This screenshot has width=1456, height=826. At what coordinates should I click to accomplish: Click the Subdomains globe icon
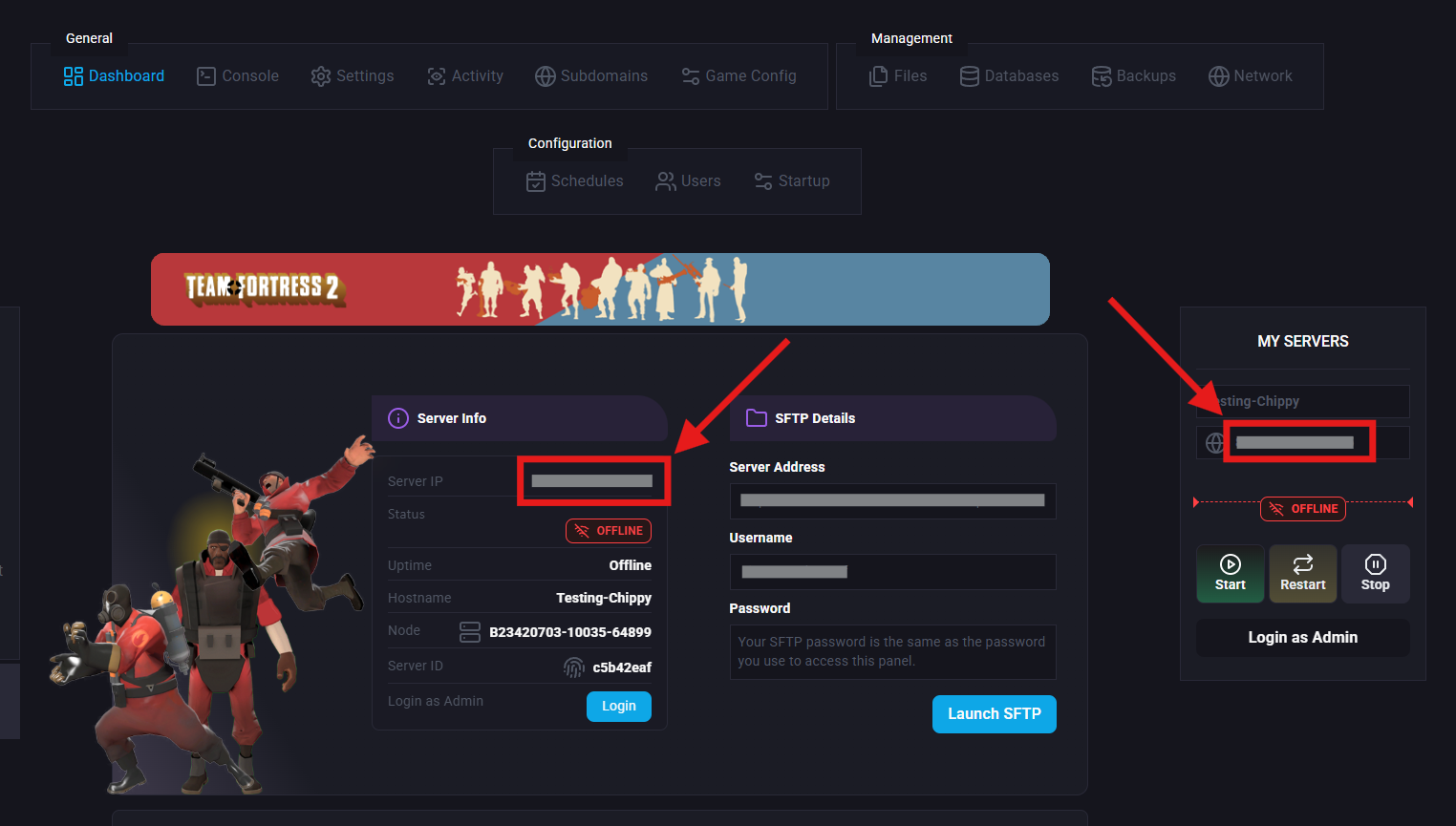tap(545, 76)
